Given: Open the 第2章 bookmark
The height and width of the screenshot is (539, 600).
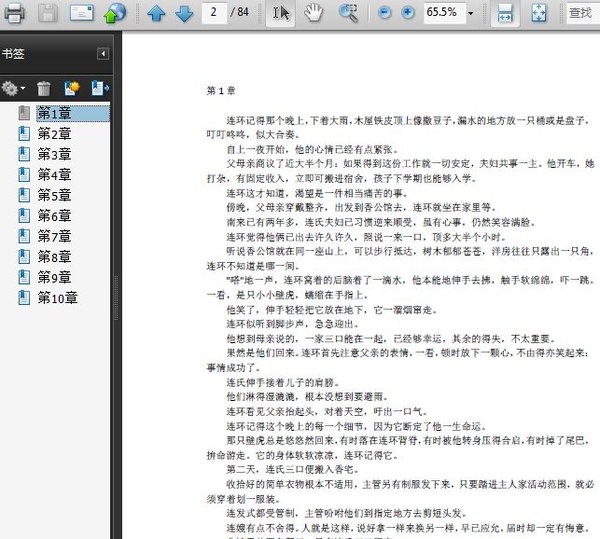Looking at the screenshot, I should 54,134.
